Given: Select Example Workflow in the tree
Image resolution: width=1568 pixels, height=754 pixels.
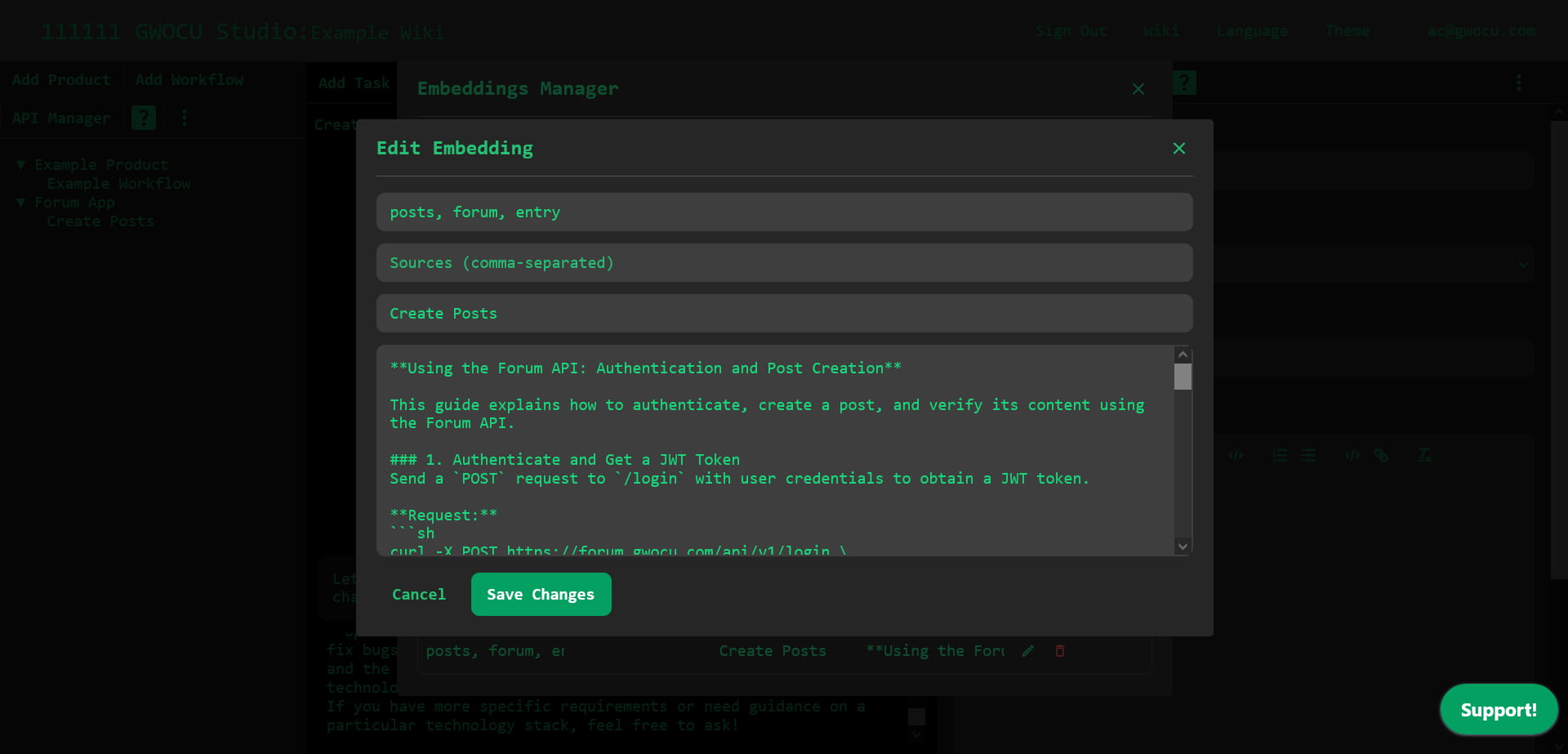Looking at the screenshot, I should point(118,184).
